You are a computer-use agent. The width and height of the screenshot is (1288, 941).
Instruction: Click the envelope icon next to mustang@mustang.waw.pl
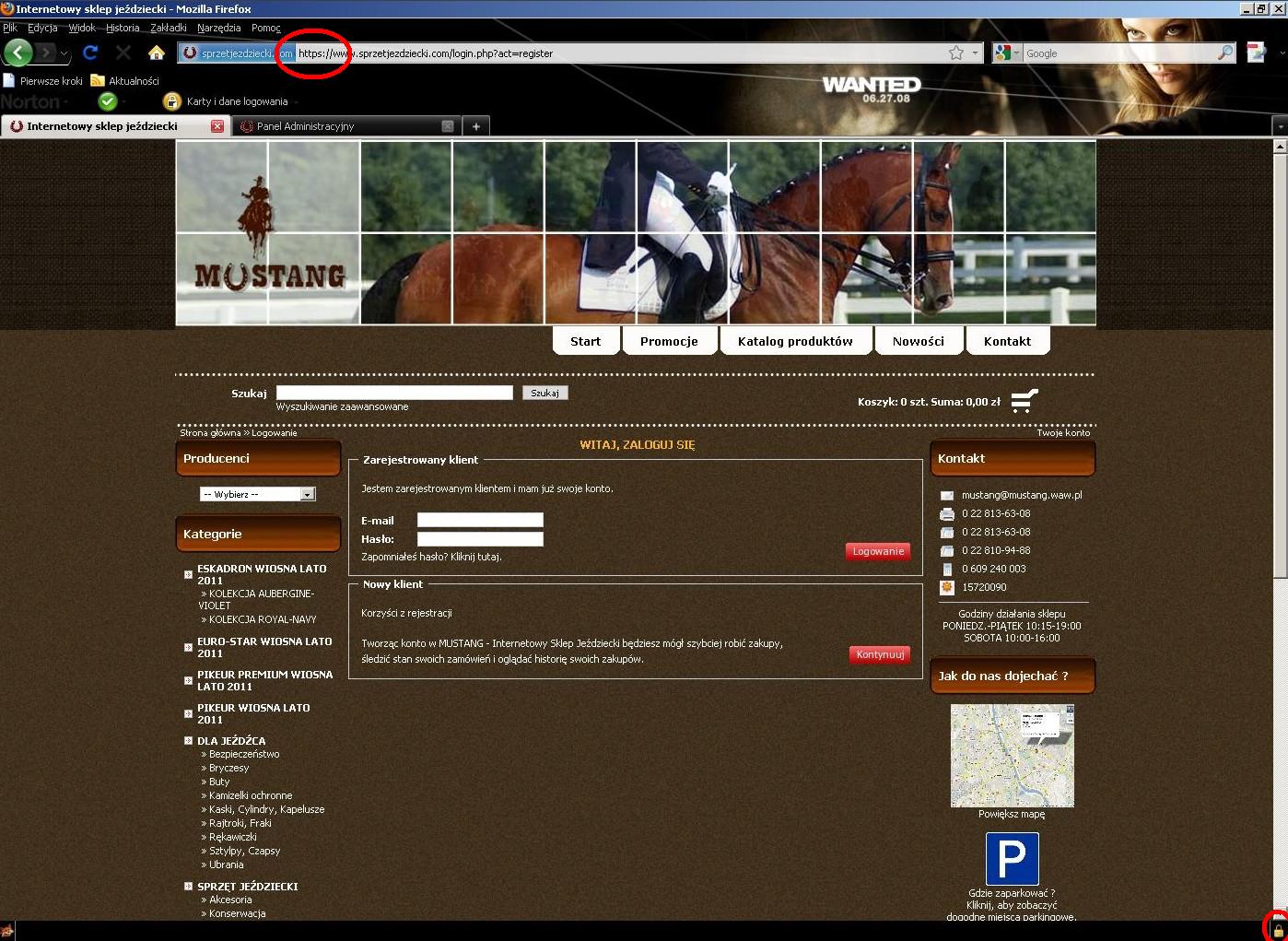click(x=946, y=496)
